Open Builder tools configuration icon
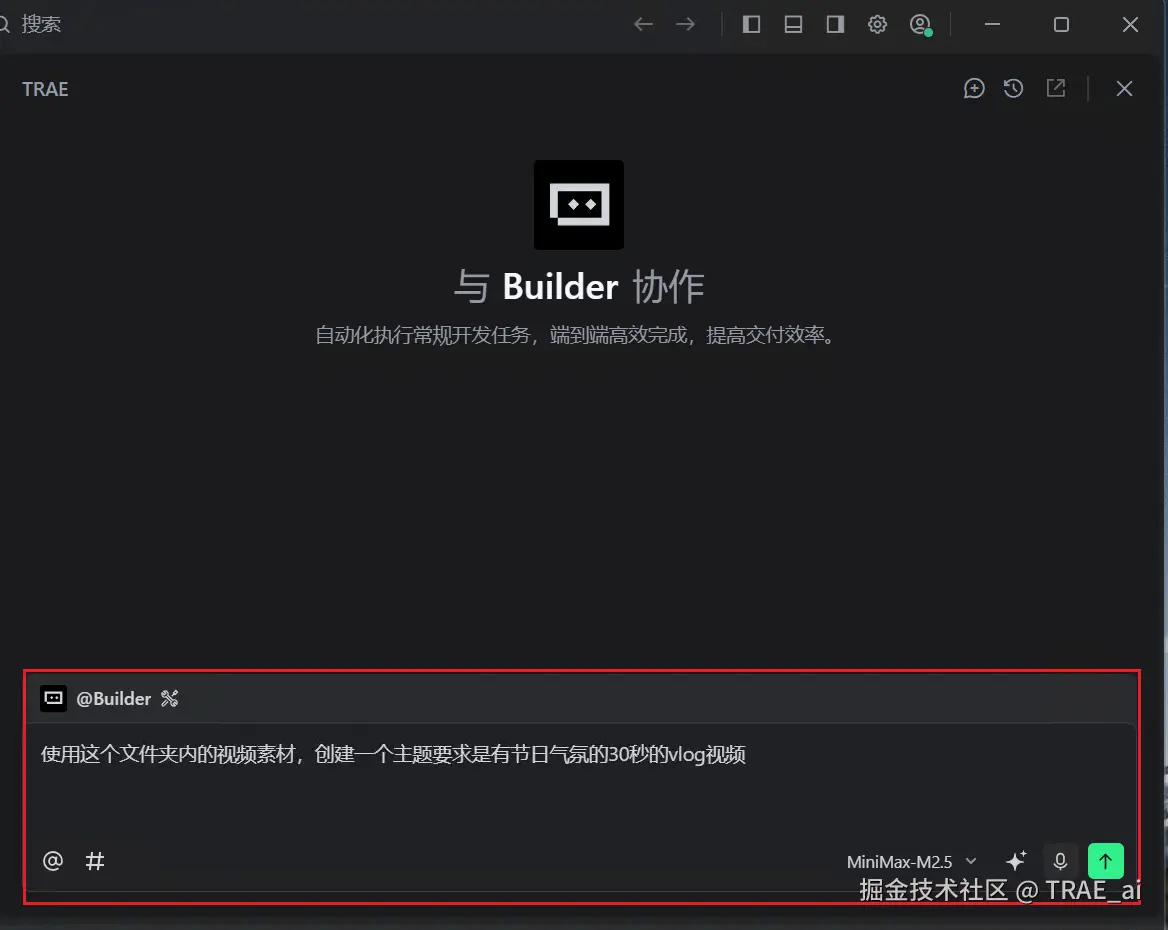This screenshot has width=1168, height=930. [x=170, y=699]
